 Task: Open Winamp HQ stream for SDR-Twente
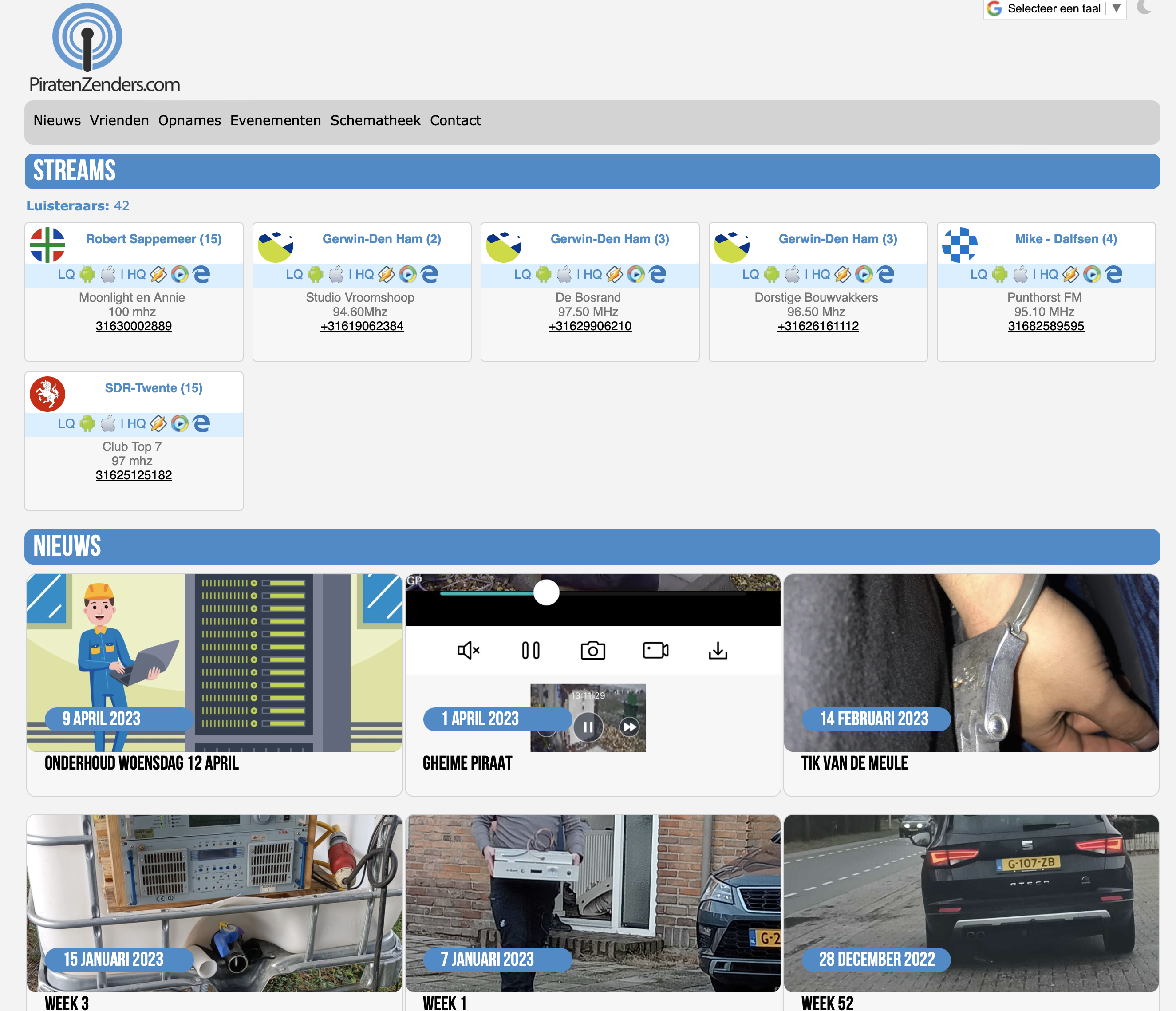(x=158, y=423)
